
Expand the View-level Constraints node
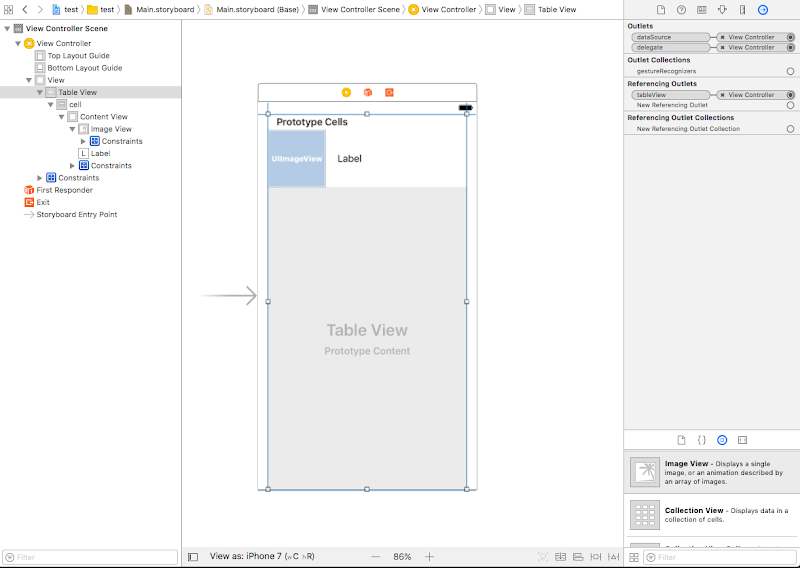40,178
